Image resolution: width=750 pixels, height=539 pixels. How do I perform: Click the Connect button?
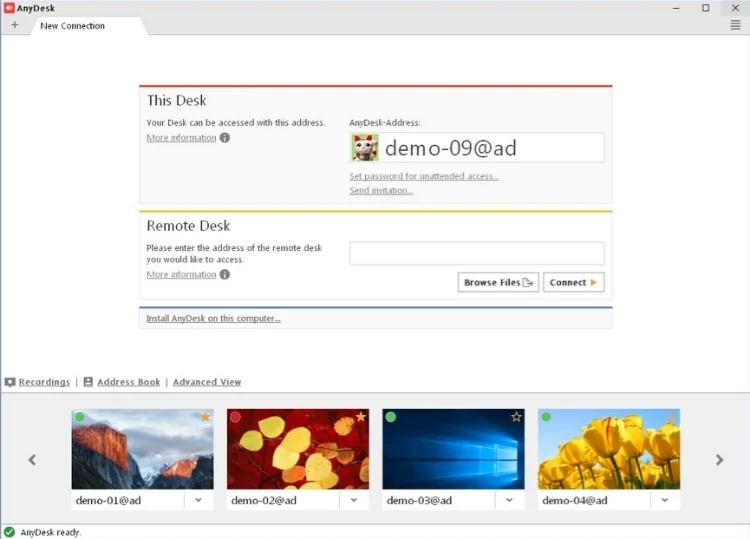(574, 282)
